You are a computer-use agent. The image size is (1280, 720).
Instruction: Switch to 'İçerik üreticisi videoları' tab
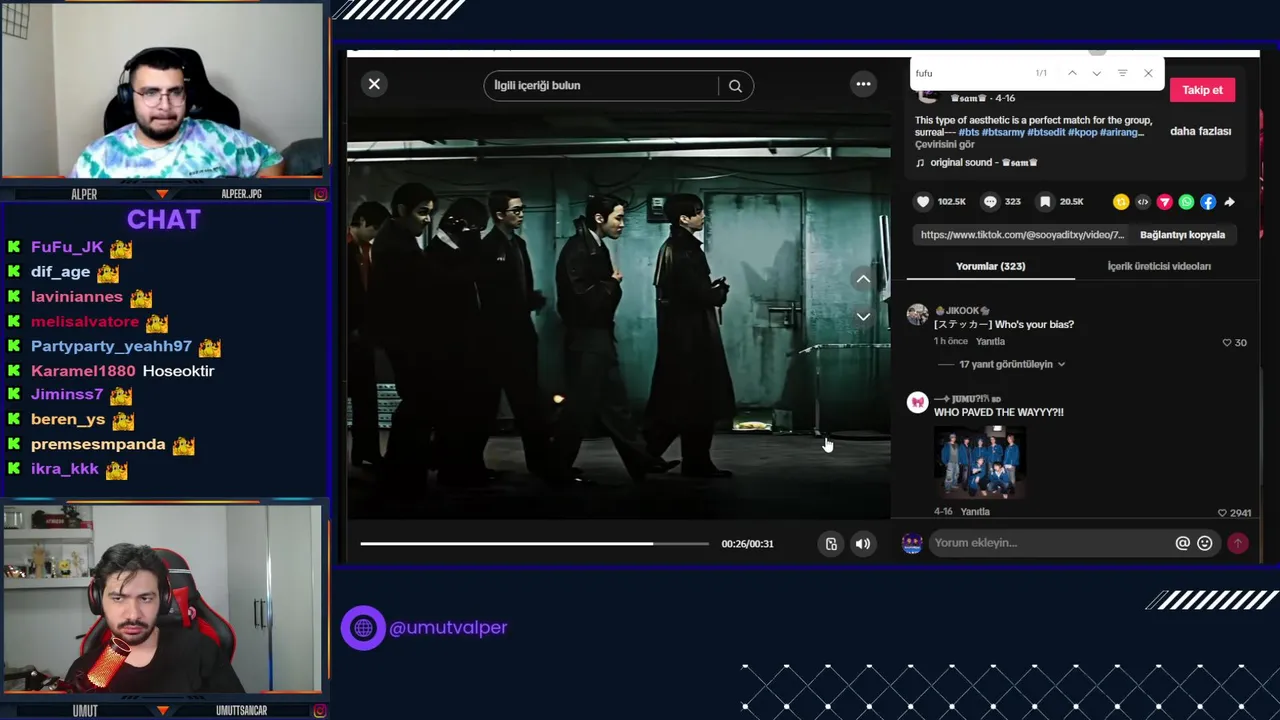(1159, 266)
